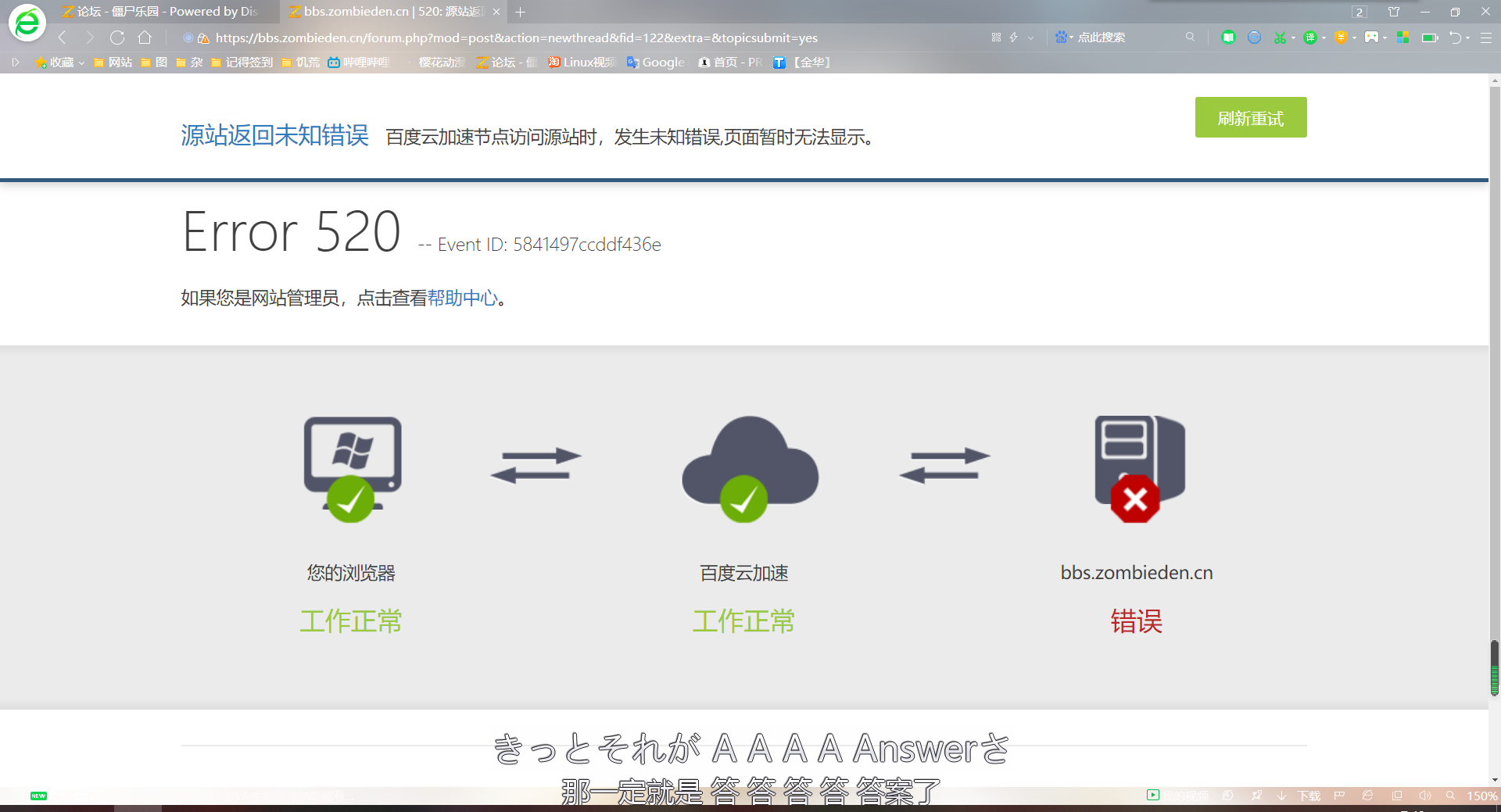Click the 150% zoom level control
The width and height of the screenshot is (1501, 812).
tap(1480, 796)
